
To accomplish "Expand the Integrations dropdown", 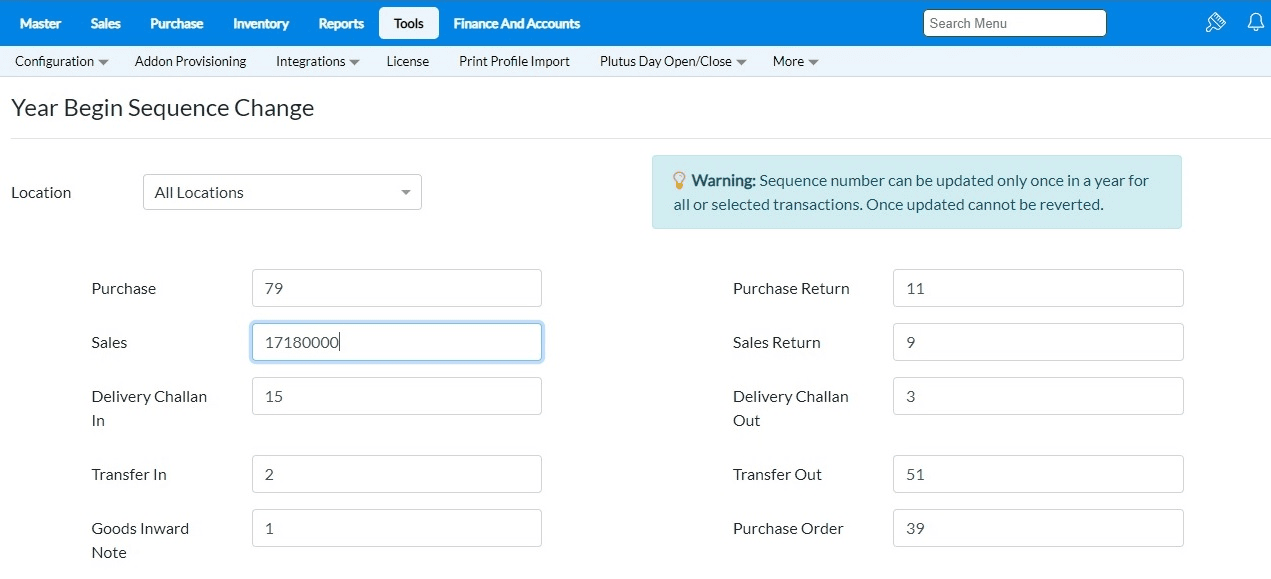I will [x=317, y=61].
